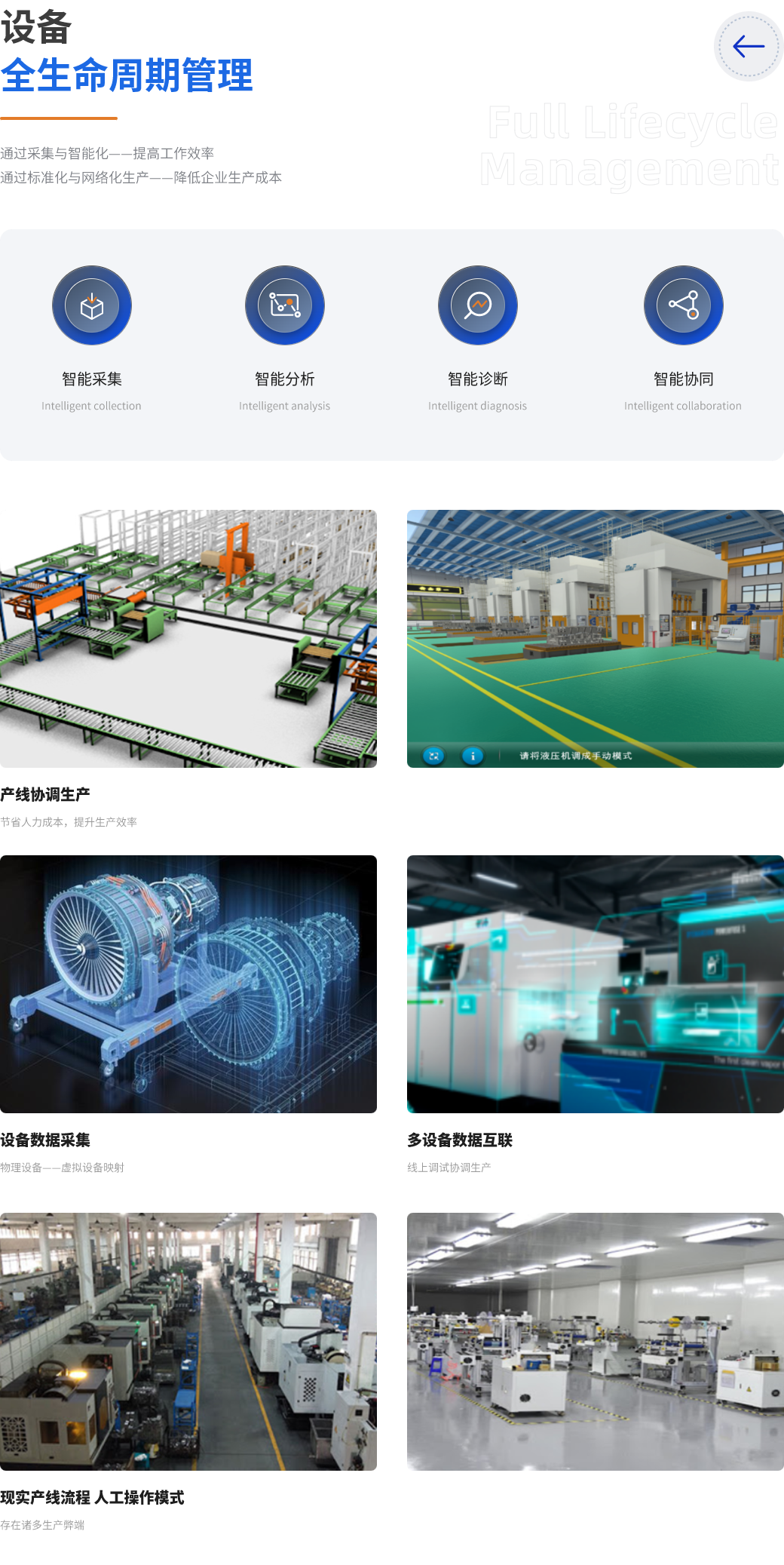Click the 请将液压机调成手动模式 prompt text

pos(576,756)
